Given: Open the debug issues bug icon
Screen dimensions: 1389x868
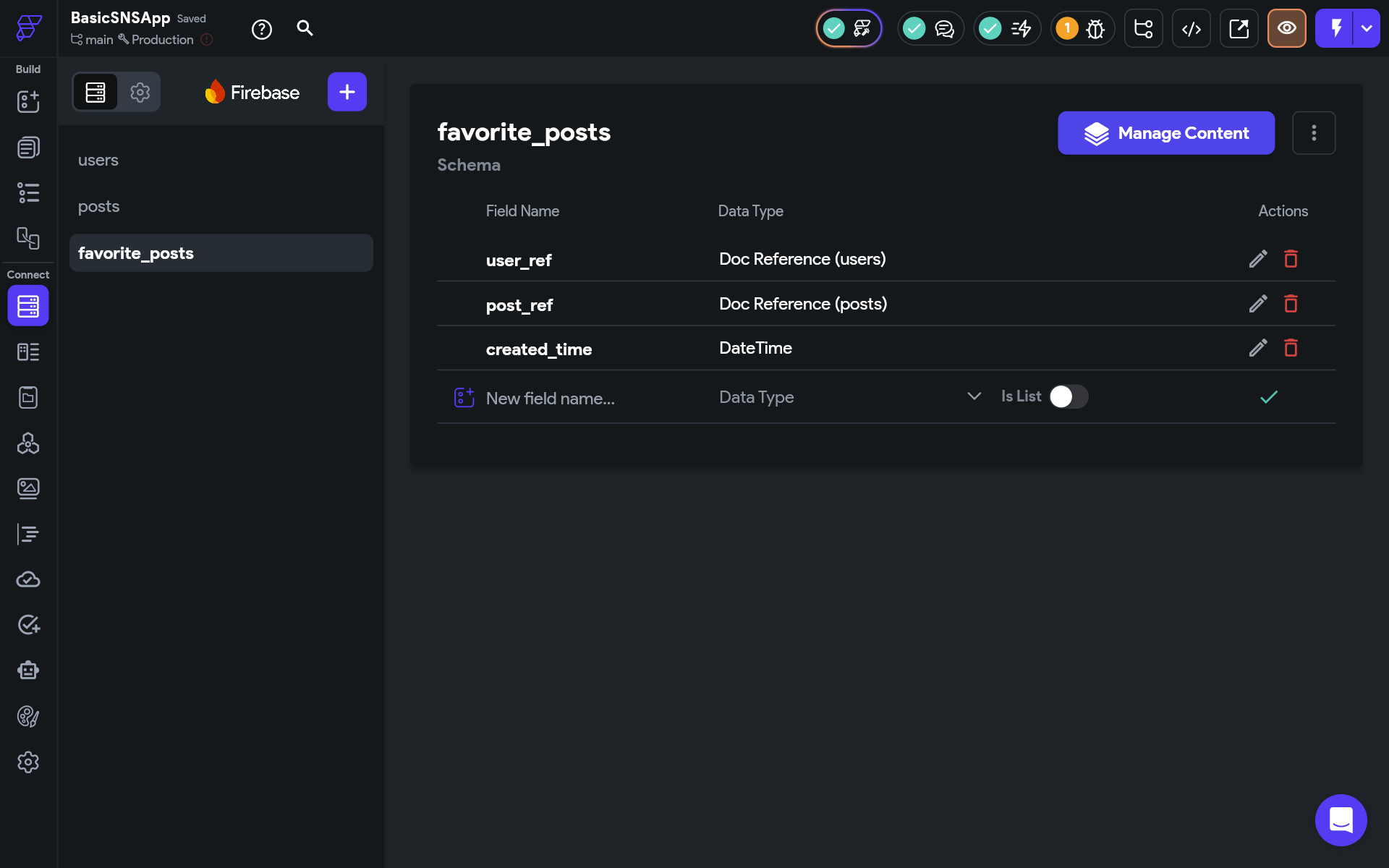Looking at the screenshot, I should tap(1095, 29).
